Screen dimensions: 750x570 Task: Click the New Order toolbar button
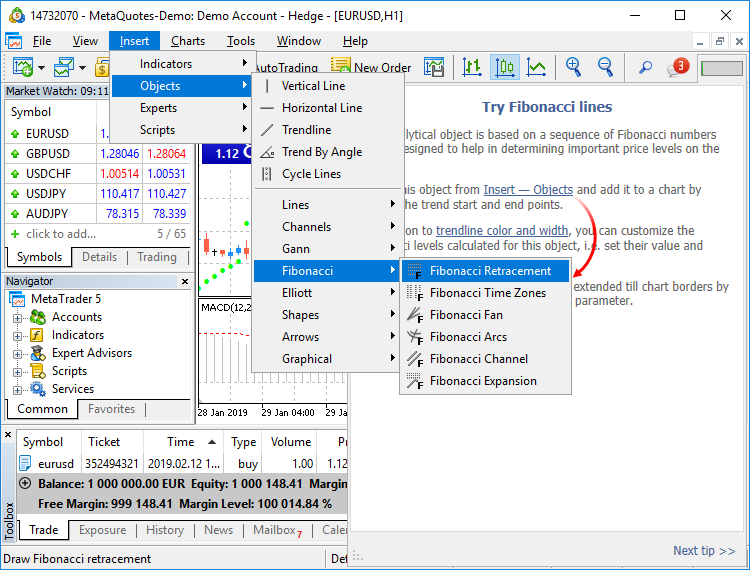(x=371, y=67)
